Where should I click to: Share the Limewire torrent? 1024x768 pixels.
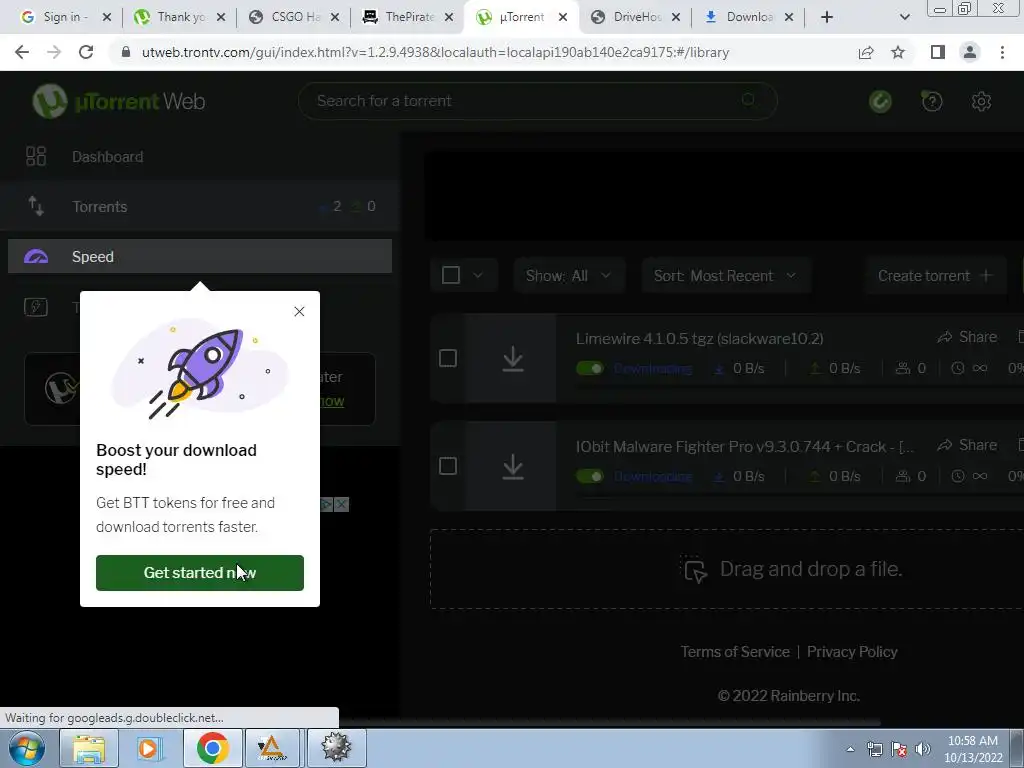pyautogui.click(x=967, y=337)
